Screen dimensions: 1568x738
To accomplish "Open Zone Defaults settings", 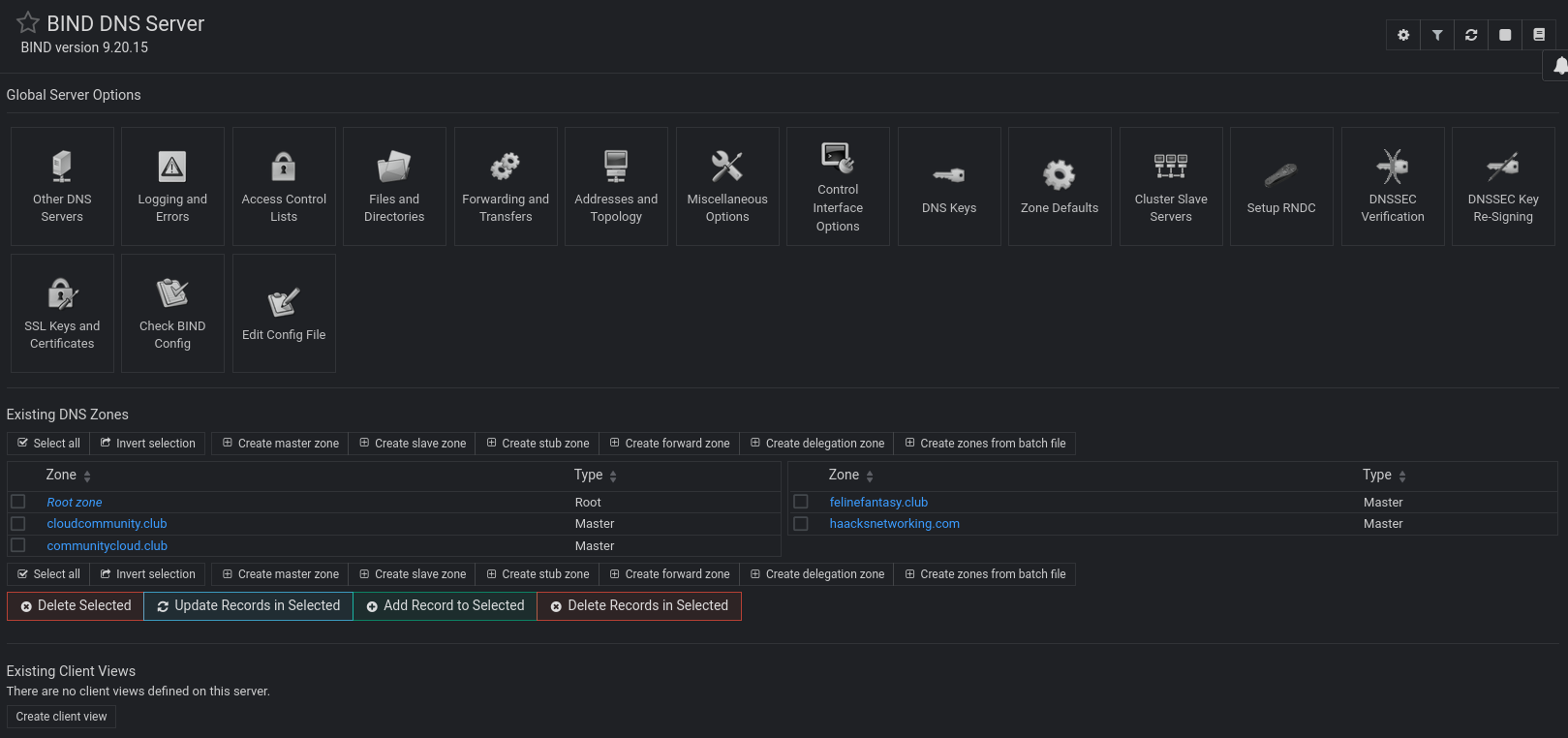I will [1060, 186].
